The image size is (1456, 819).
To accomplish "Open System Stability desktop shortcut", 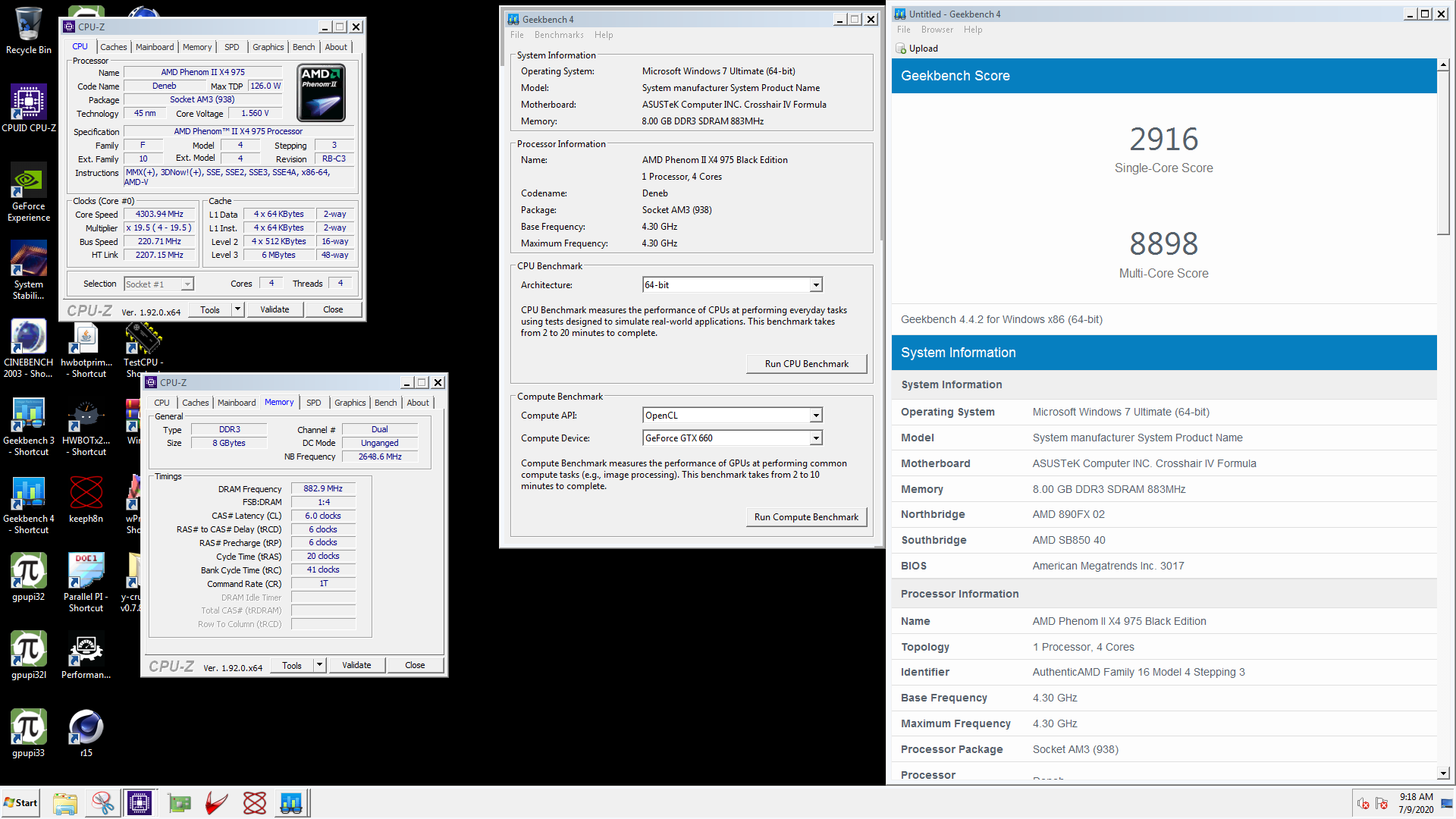I will click(29, 270).
